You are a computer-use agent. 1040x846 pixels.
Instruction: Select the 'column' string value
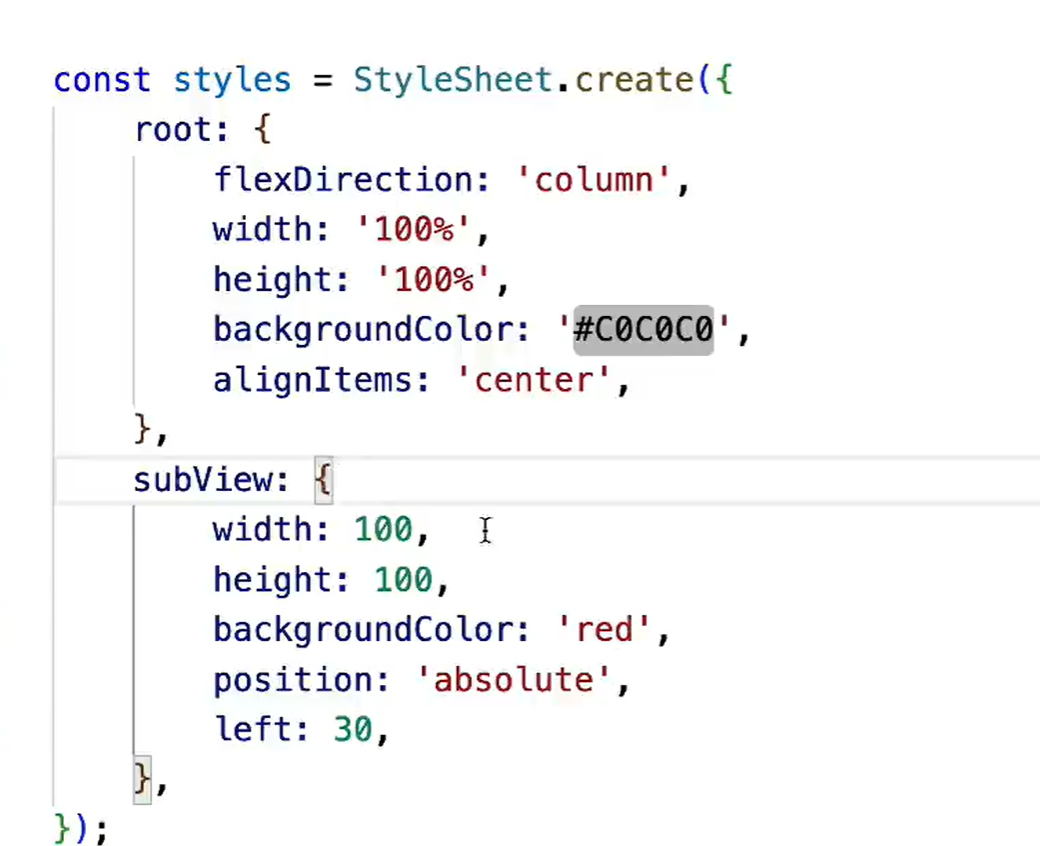pos(594,180)
